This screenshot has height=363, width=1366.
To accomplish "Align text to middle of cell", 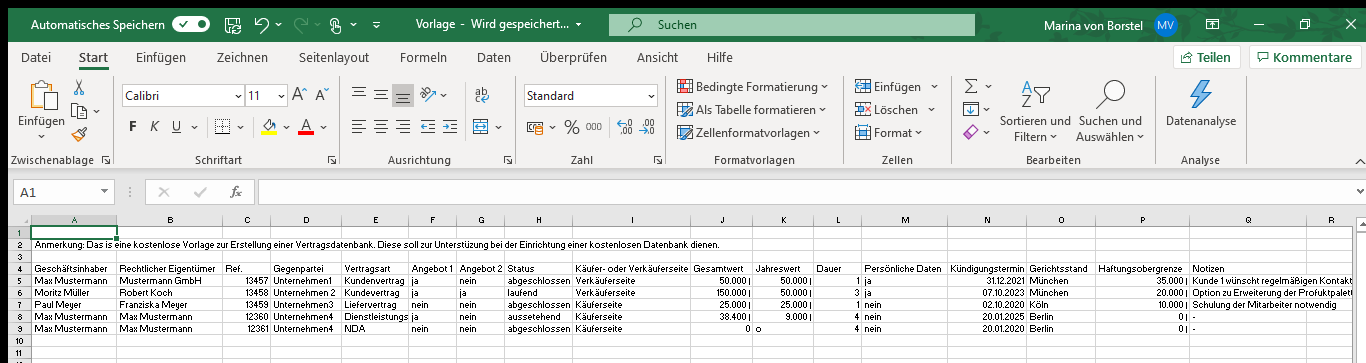I will [381, 96].
